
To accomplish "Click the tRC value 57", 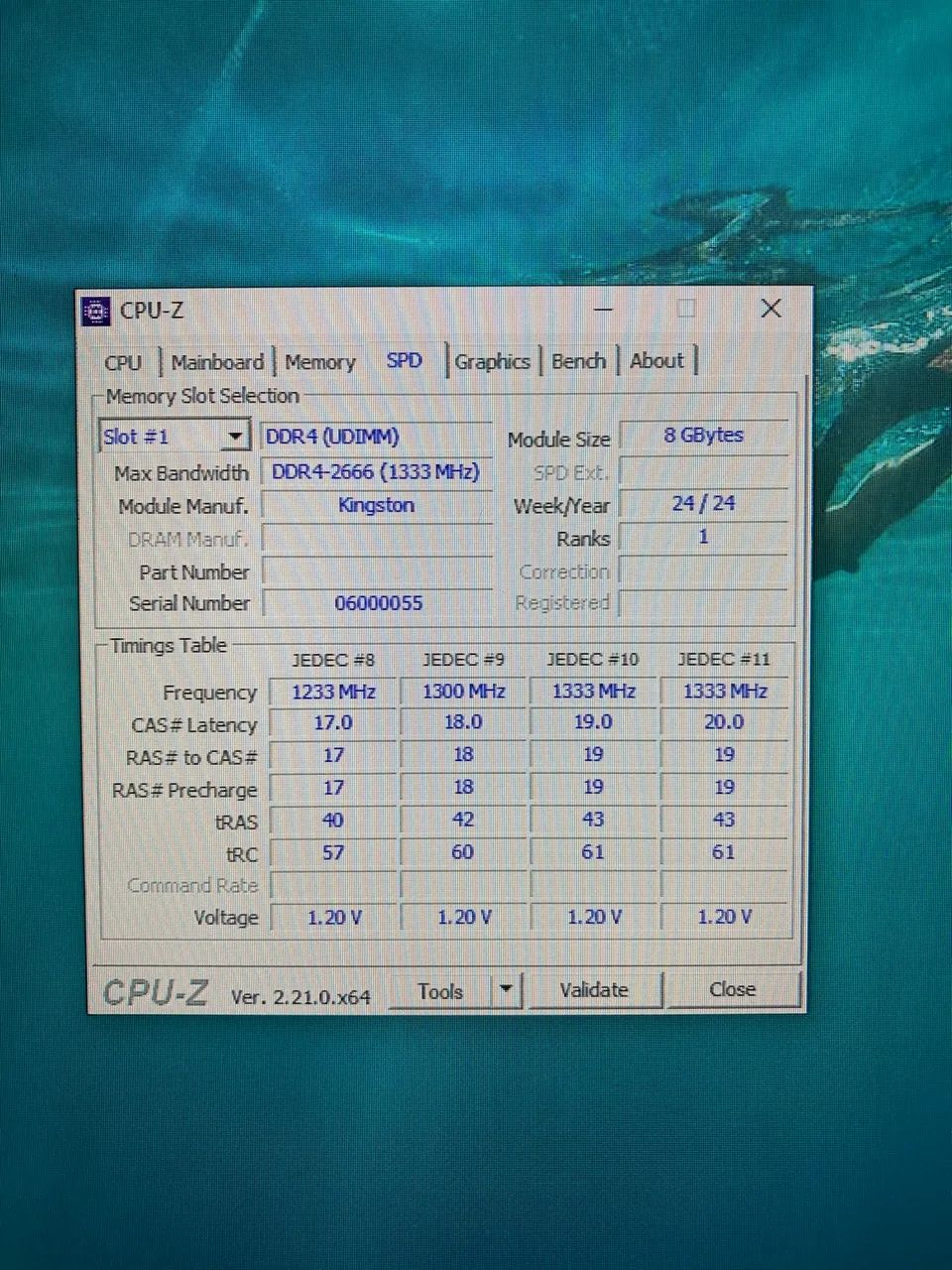I will (333, 852).
